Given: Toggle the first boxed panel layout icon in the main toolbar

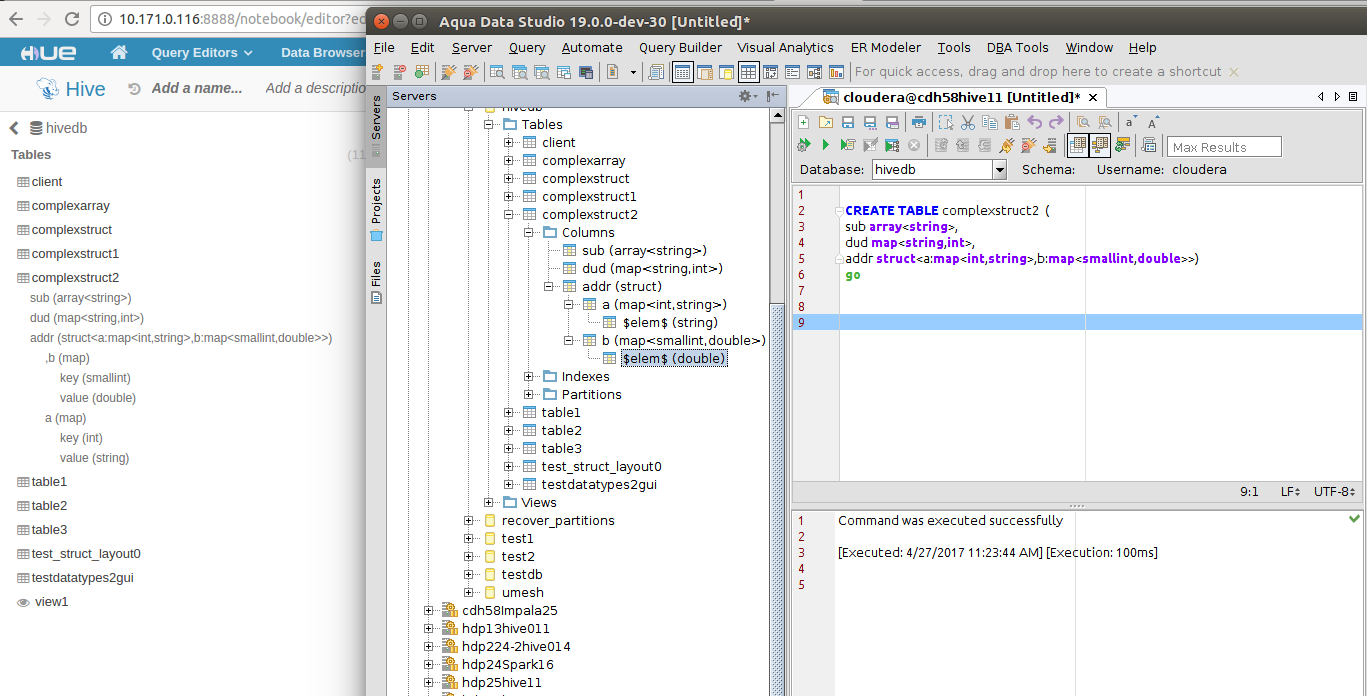Looking at the screenshot, I should 682,72.
